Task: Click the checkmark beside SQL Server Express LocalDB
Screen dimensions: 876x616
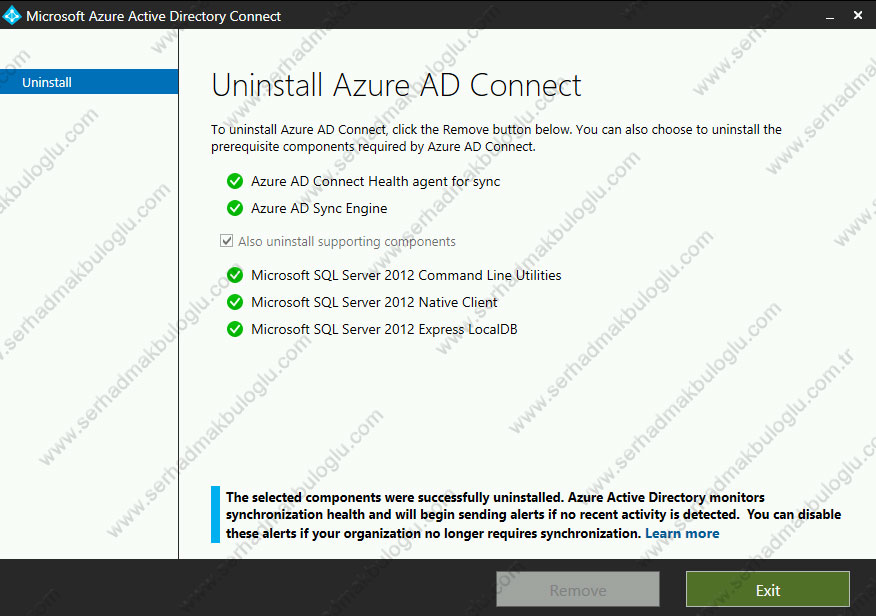Action: 235,328
